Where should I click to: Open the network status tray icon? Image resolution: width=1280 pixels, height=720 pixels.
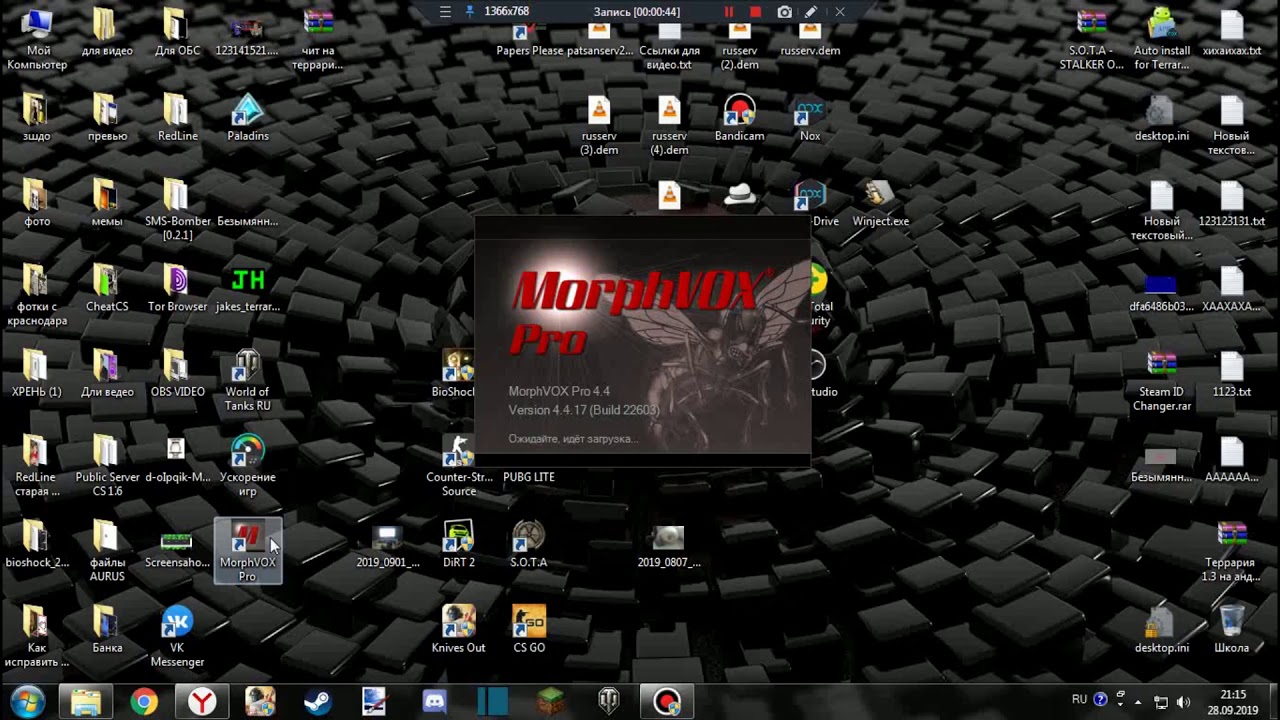tap(1161, 702)
